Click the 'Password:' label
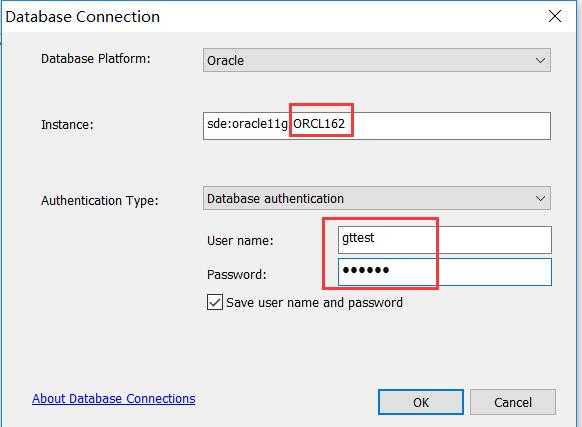Image resolution: width=582 pixels, height=427 pixels. tap(237, 274)
